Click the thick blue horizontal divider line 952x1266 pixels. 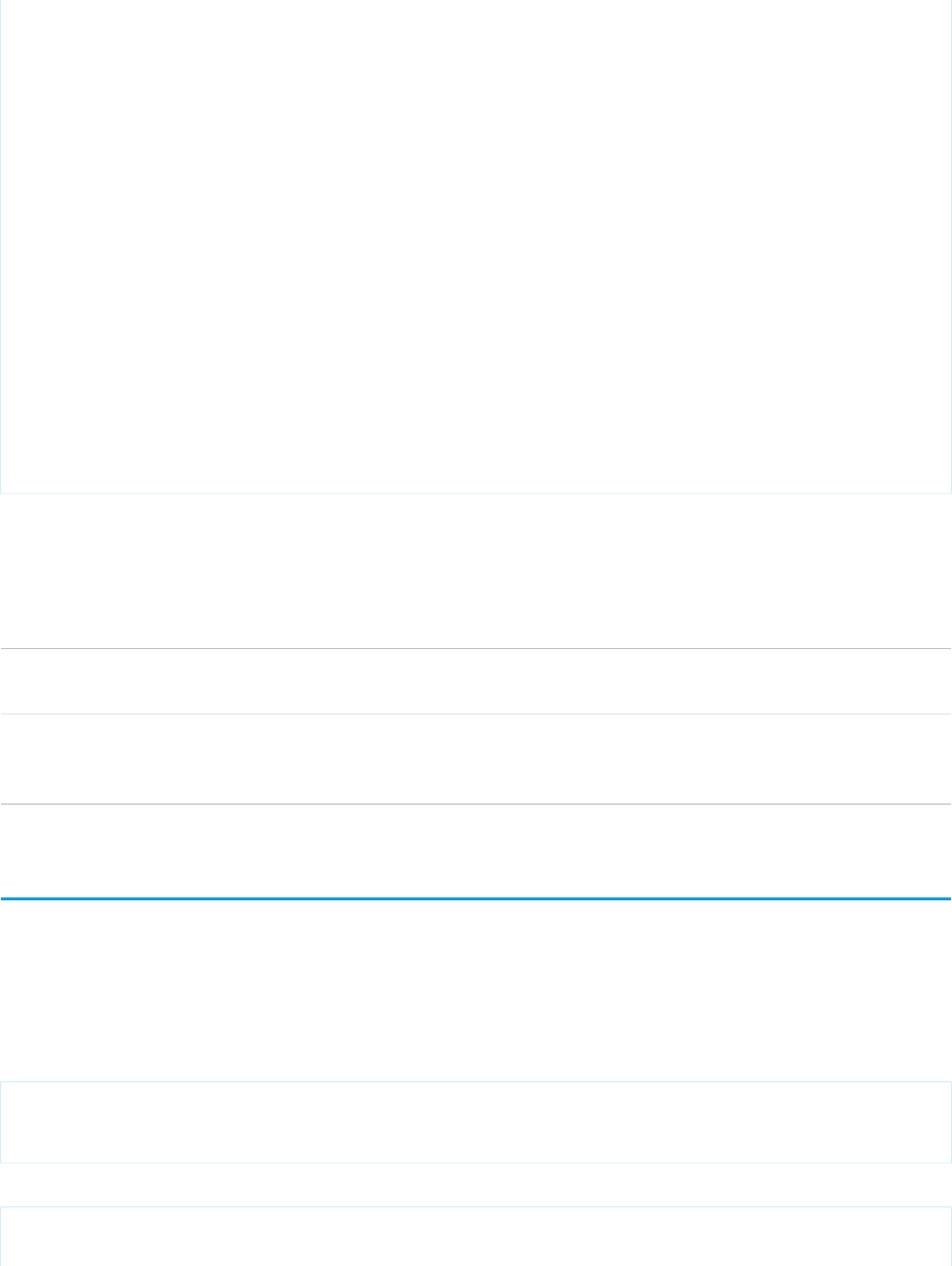point(476,898)
